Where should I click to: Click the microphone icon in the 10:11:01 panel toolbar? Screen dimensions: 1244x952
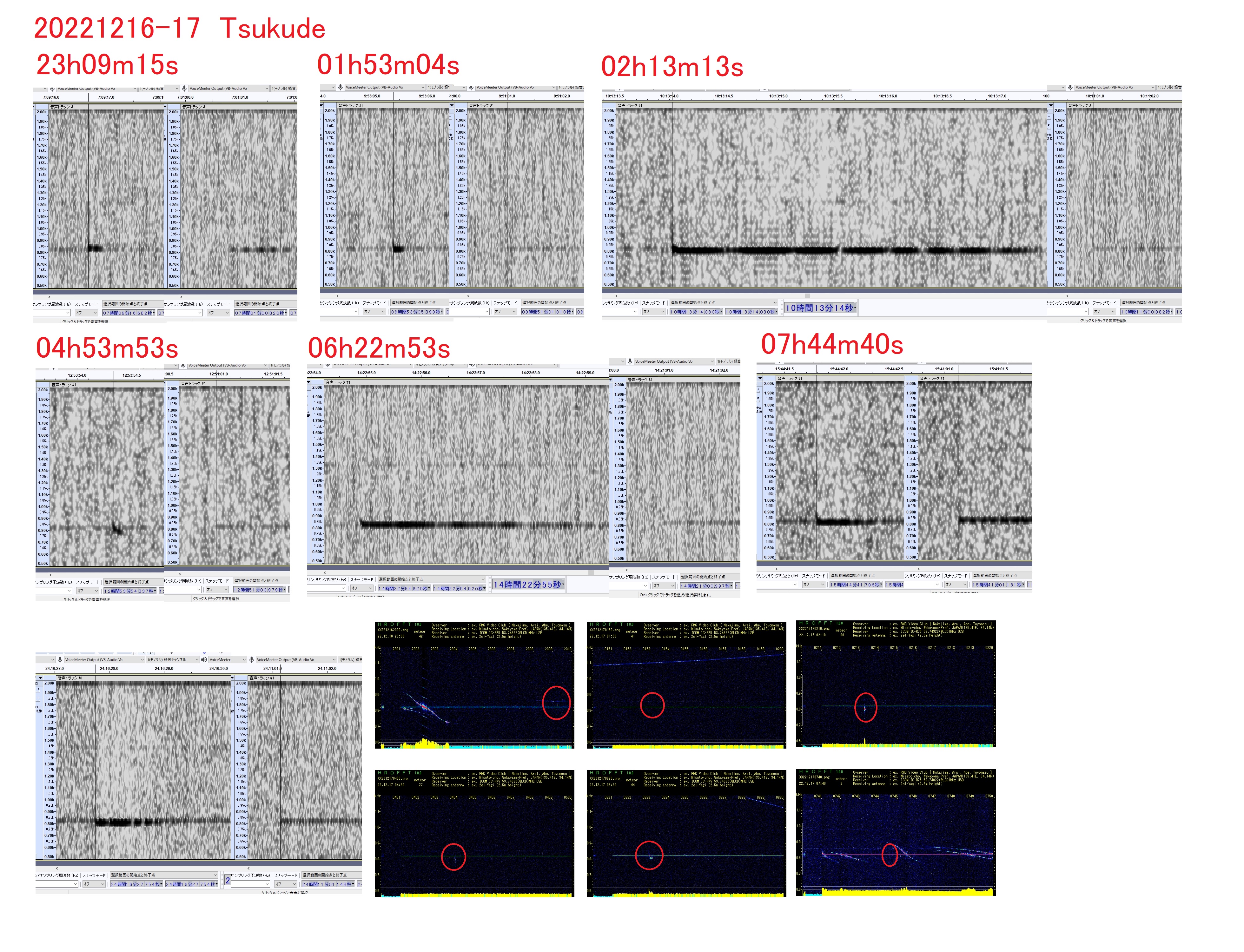coord(1070,87)
